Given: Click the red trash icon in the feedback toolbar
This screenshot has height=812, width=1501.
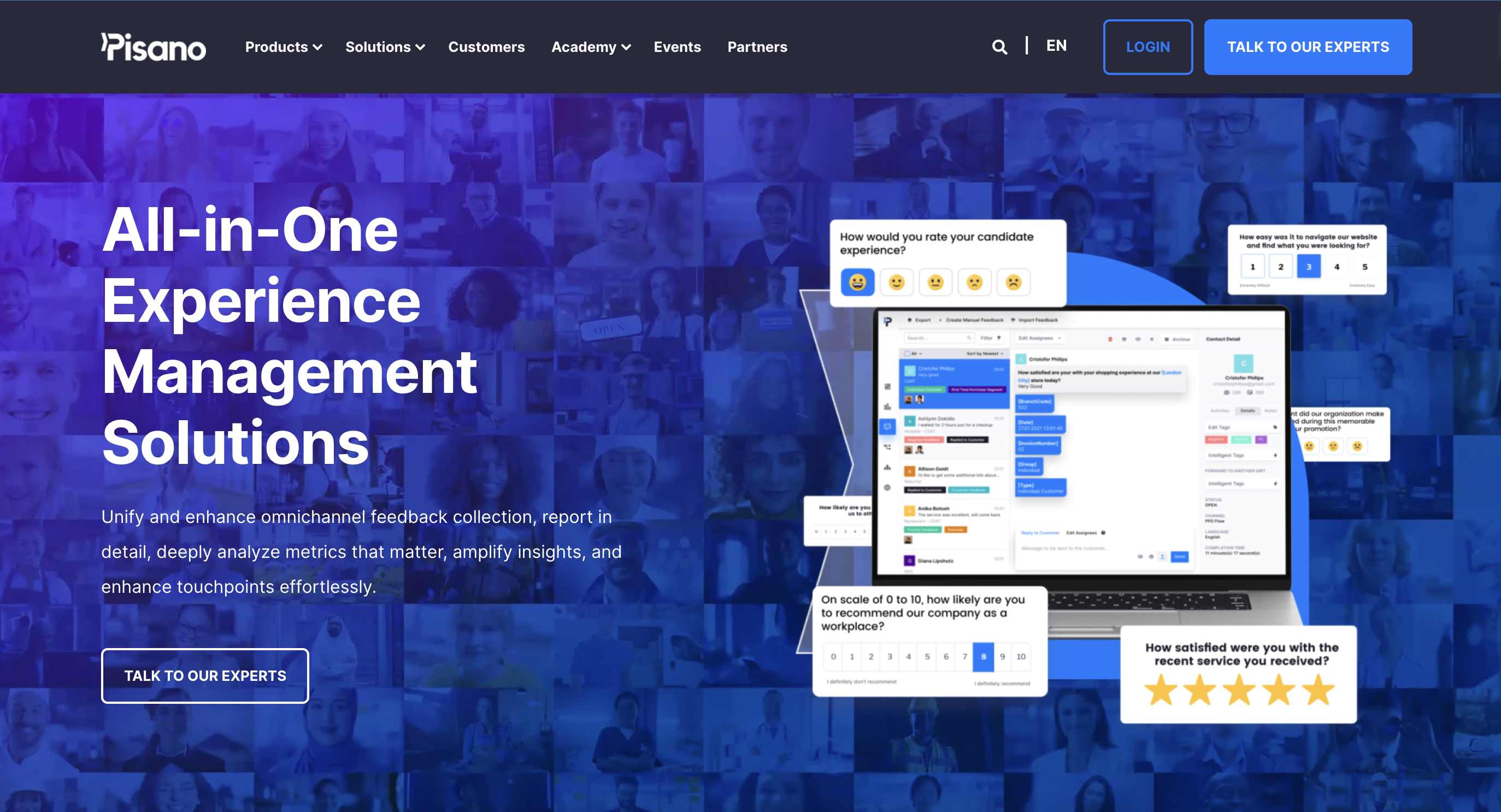Looking at the screenshot, I should pyautogui.click(x=1110, y=339).
